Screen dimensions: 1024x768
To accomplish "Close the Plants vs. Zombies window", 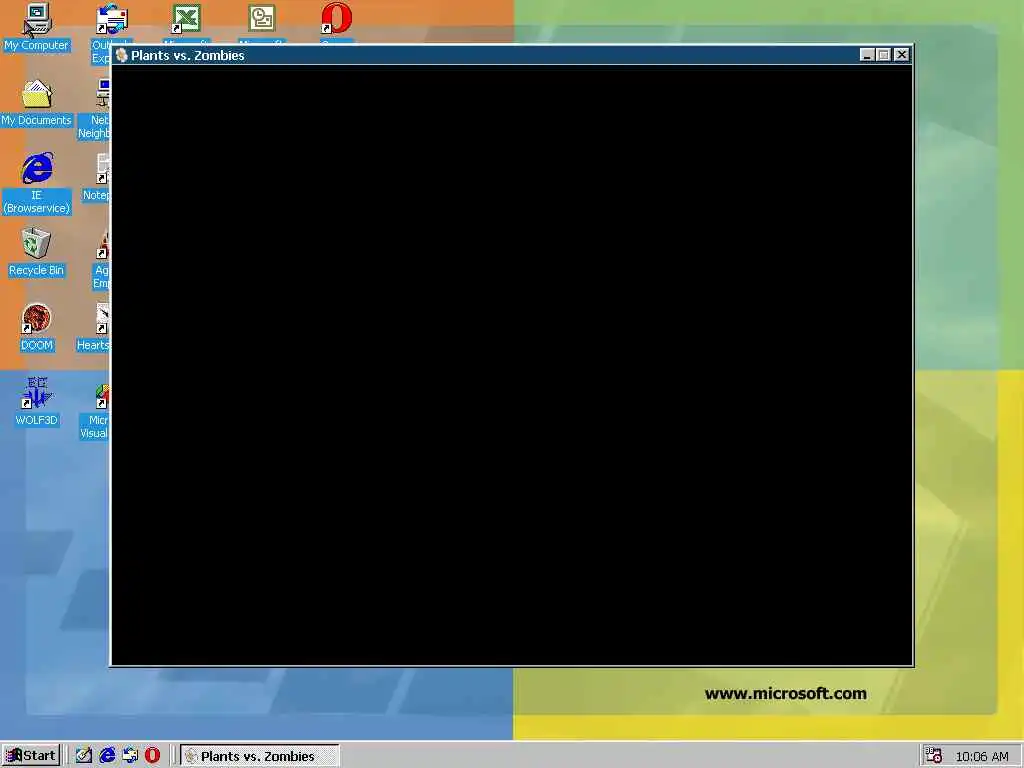I will 901,56.
